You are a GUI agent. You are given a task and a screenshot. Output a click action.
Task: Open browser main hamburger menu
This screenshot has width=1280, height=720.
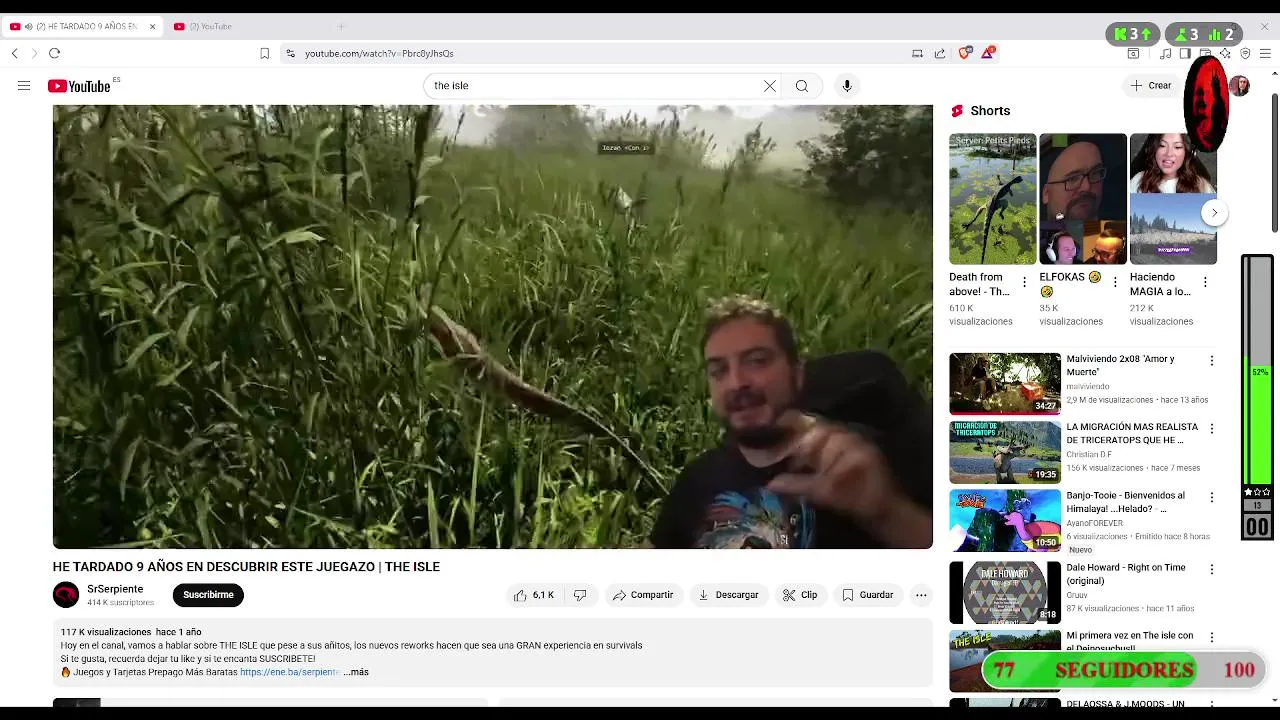tap(1265, 54)
